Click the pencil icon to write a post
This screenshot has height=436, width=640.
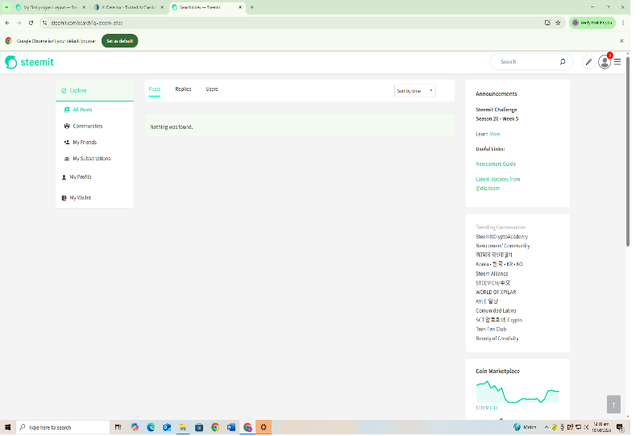pyautogui.click(x=588, y=62)
